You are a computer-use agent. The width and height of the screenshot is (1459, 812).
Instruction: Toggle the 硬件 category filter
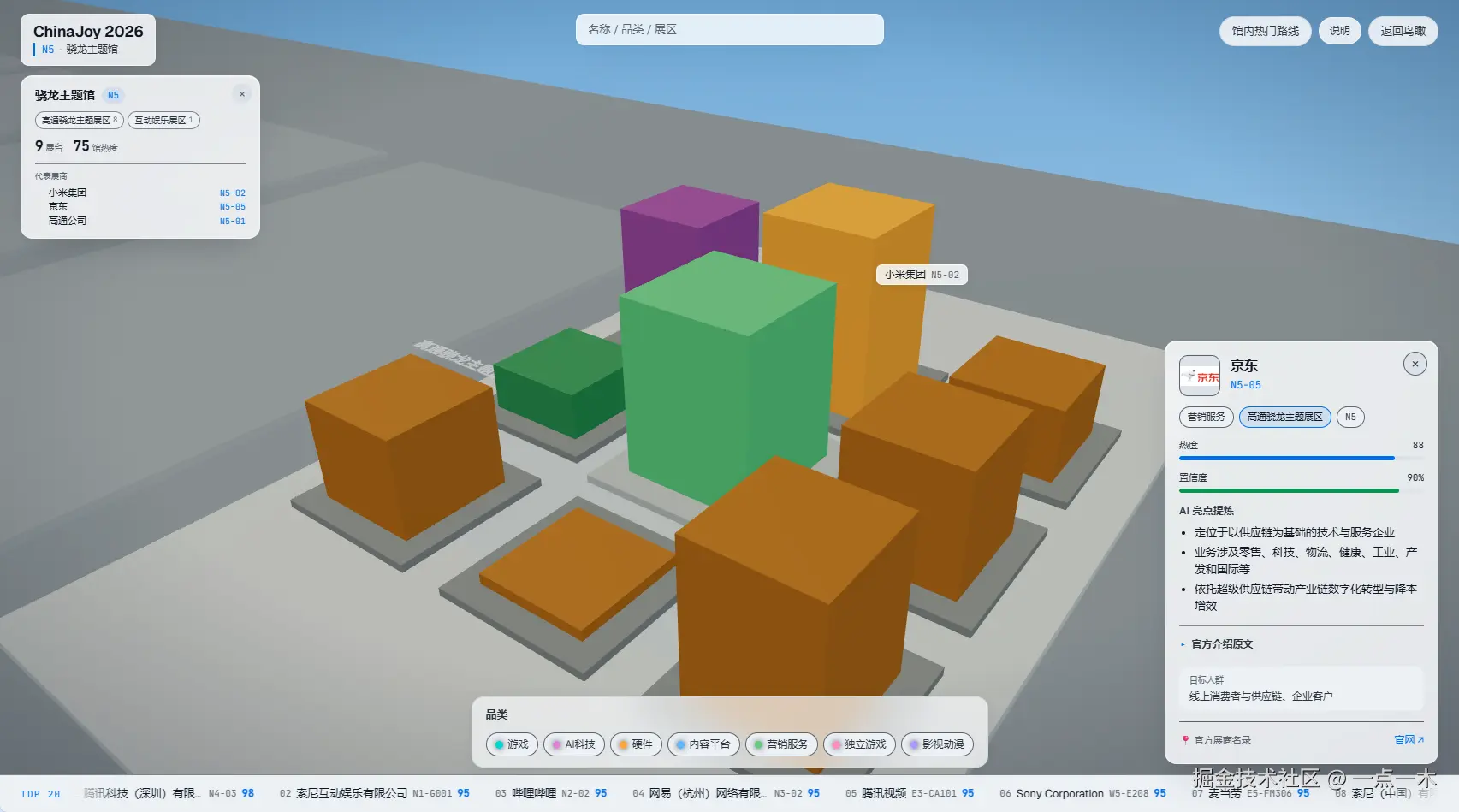636,744
